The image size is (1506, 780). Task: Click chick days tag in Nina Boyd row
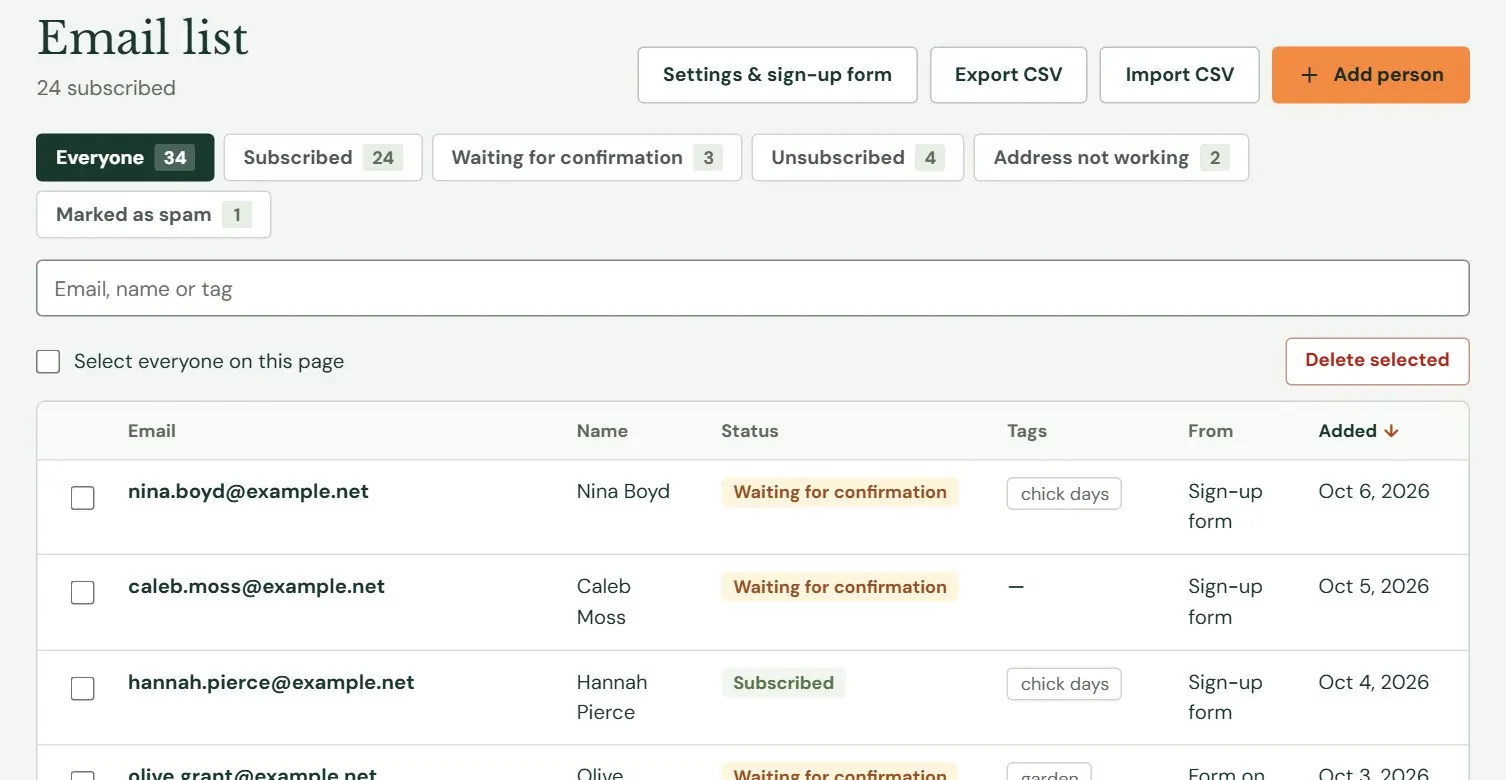tap(1064, 493)
